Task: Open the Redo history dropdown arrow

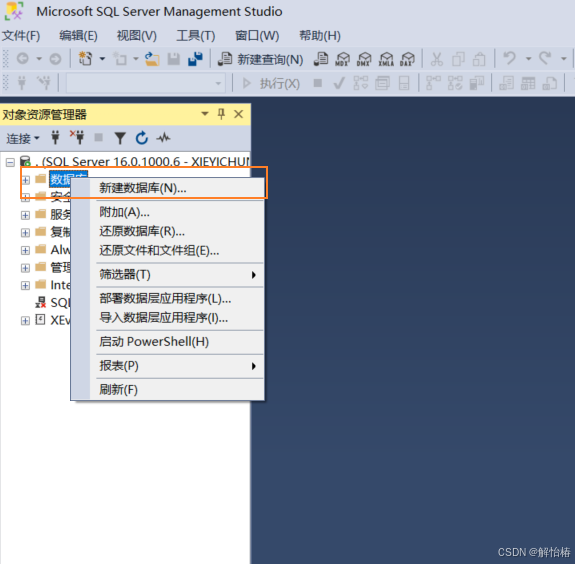Action: tap(564, 59)
